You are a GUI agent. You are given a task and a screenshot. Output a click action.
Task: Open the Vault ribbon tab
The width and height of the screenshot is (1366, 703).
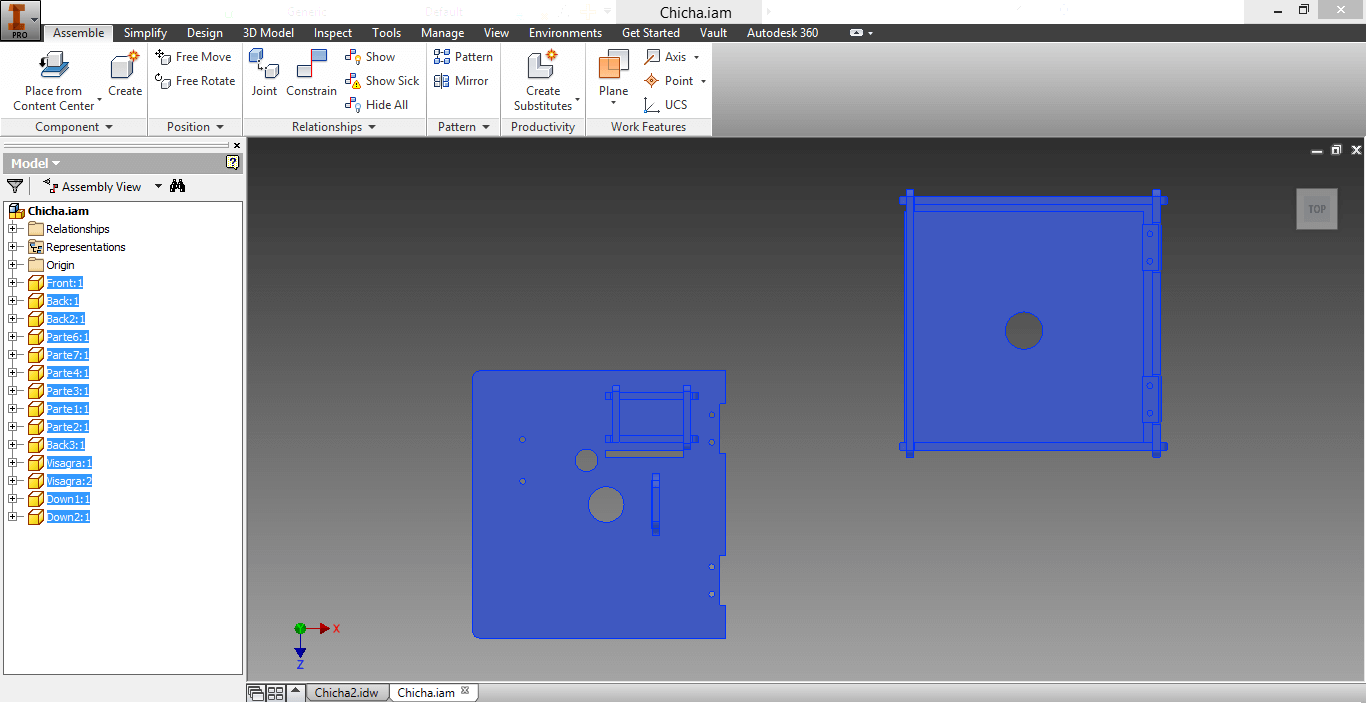pyautogui.click(x=713, y=33)
